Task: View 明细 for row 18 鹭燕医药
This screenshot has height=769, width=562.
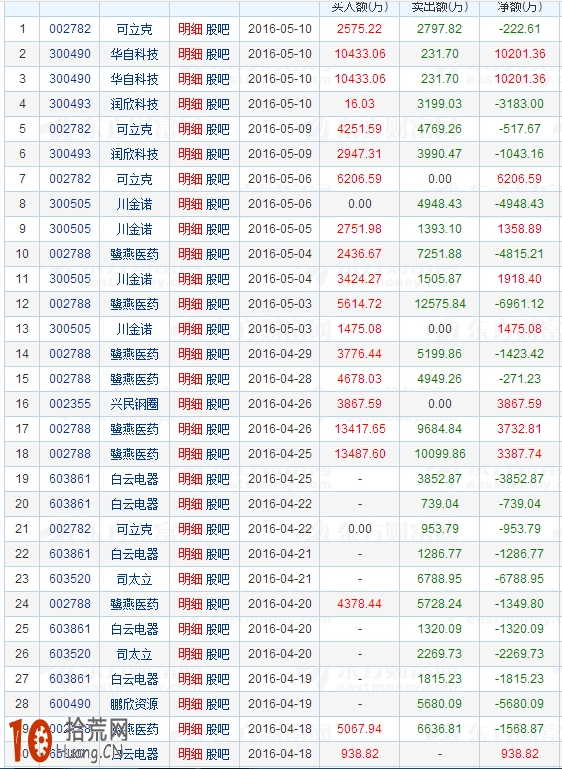Action: [190, 454]
